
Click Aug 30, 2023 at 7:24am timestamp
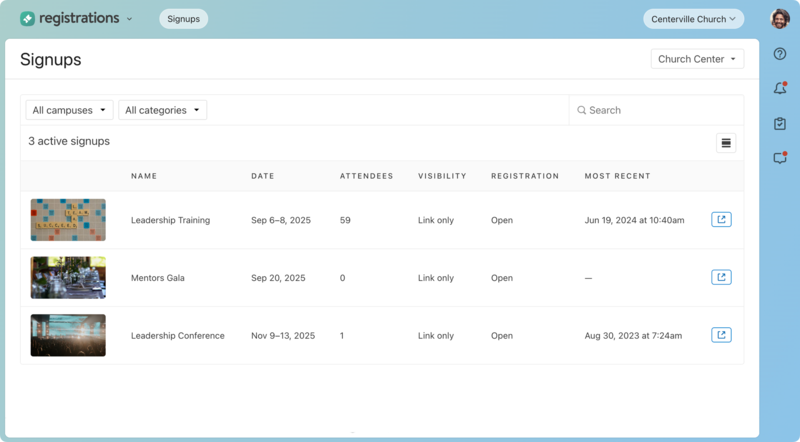tap(633, 335)
